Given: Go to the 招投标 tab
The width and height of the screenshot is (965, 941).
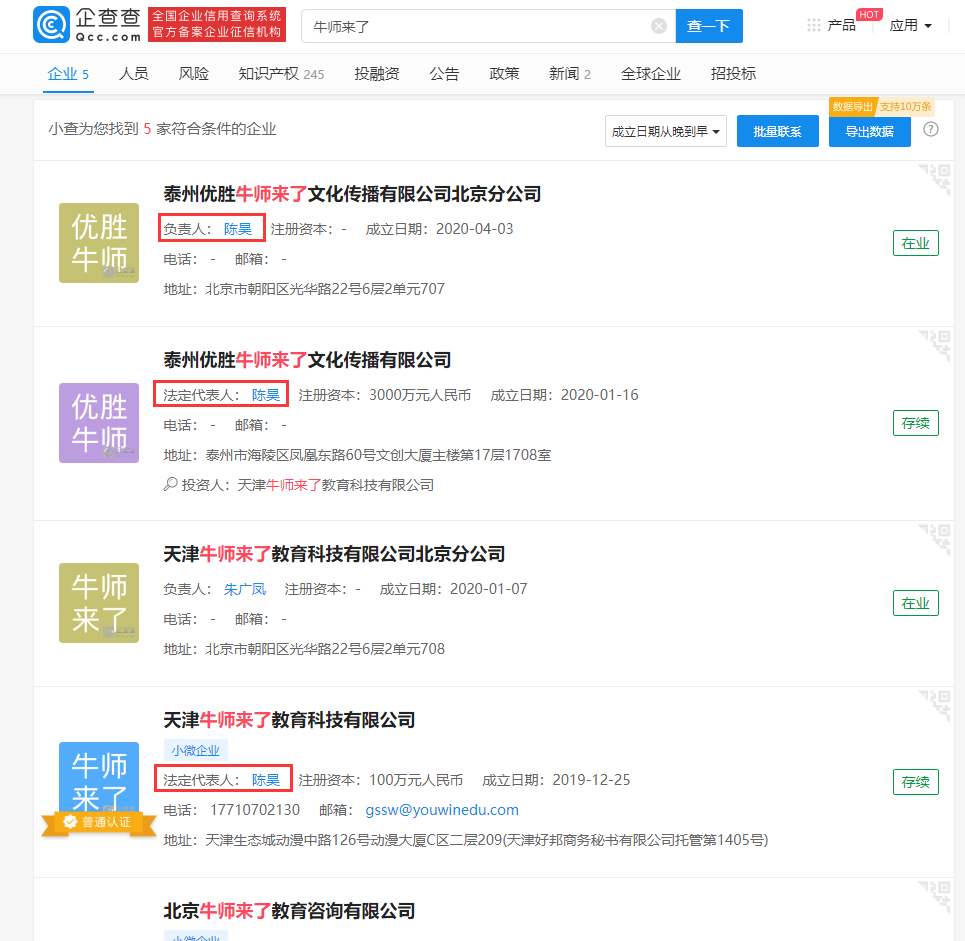Looking at the screenshot, I should tap(733, 74).
